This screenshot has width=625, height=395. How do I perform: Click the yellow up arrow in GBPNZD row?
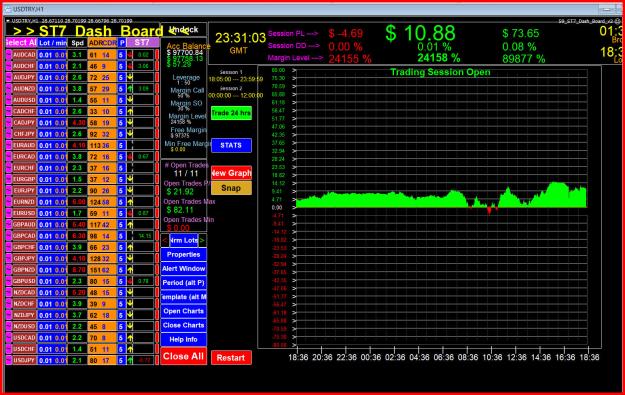(130, 269)
